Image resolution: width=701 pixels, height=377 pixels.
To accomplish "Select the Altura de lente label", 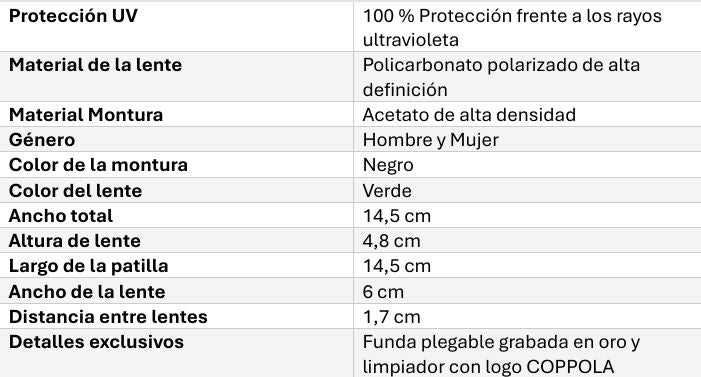I will (x=75, y=241).
